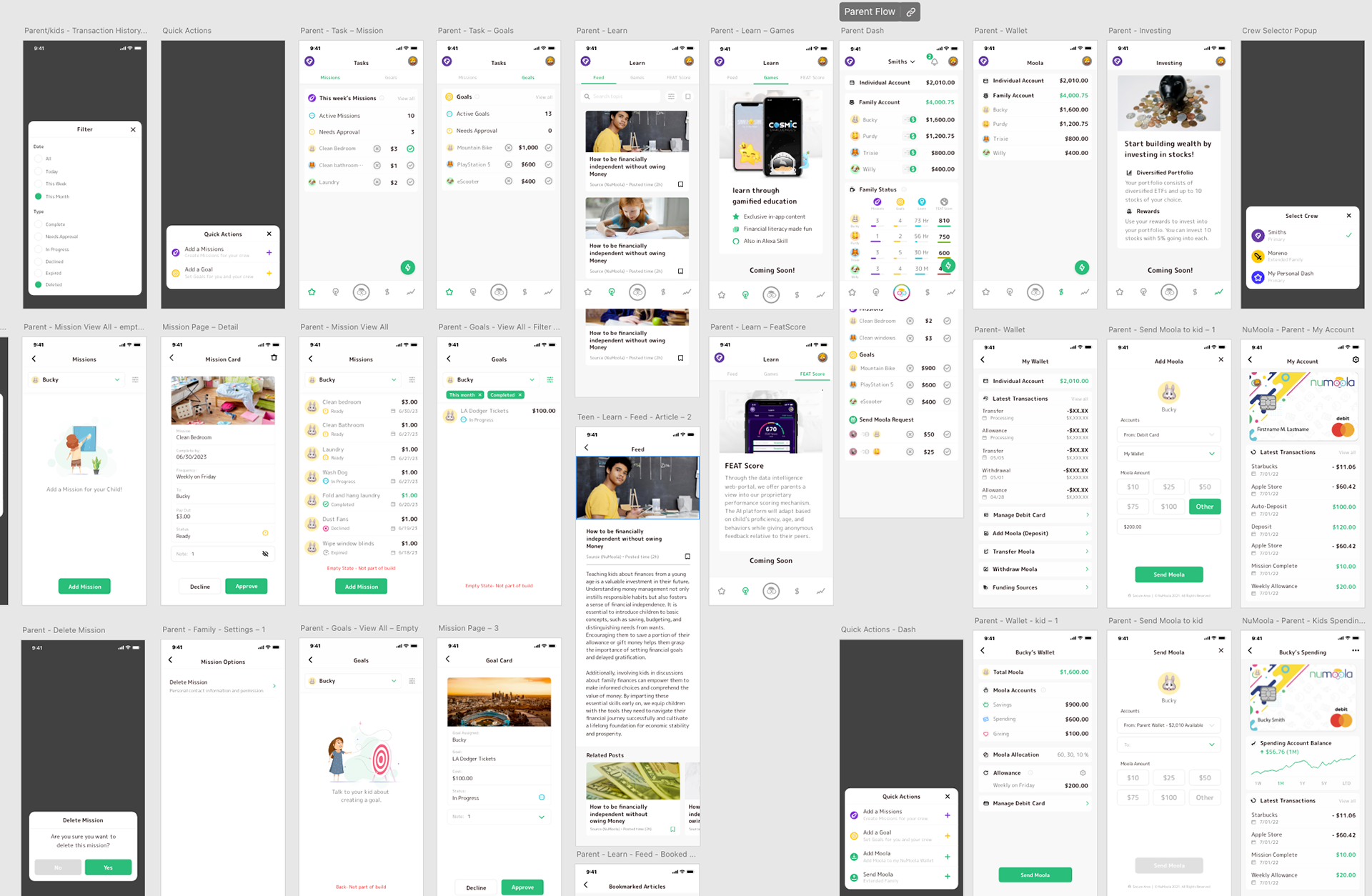This screenshot has width=1372, height=896.
Task: Click the $200.00 amount field in Add Moola
Action: tap(1168, 527)
